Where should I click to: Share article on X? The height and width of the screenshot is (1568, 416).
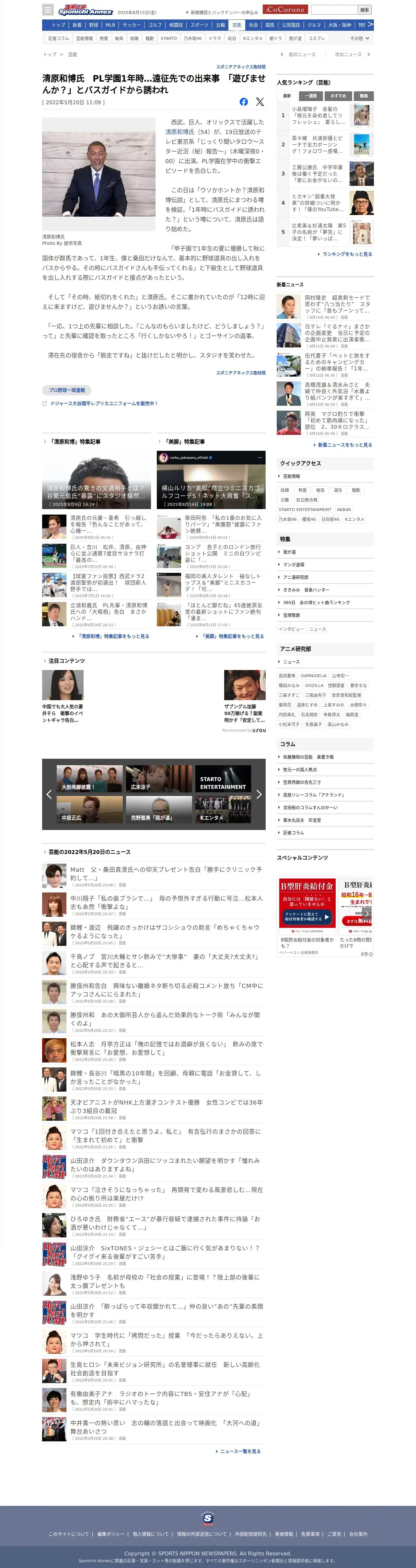pyautogui.click(x=260, y=102)
